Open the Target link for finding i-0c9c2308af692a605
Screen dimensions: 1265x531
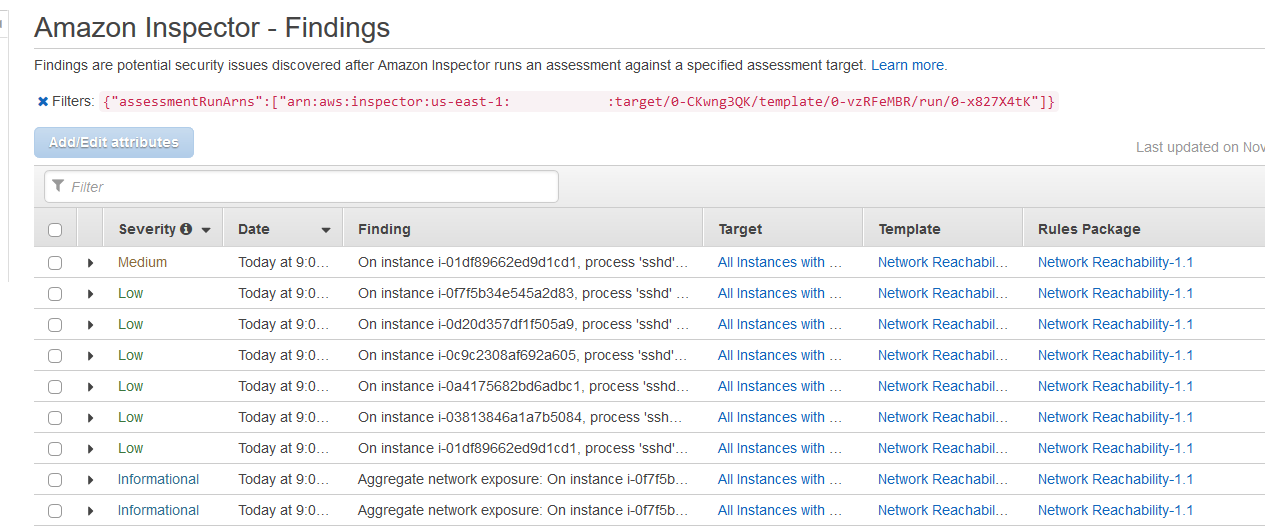779,355
